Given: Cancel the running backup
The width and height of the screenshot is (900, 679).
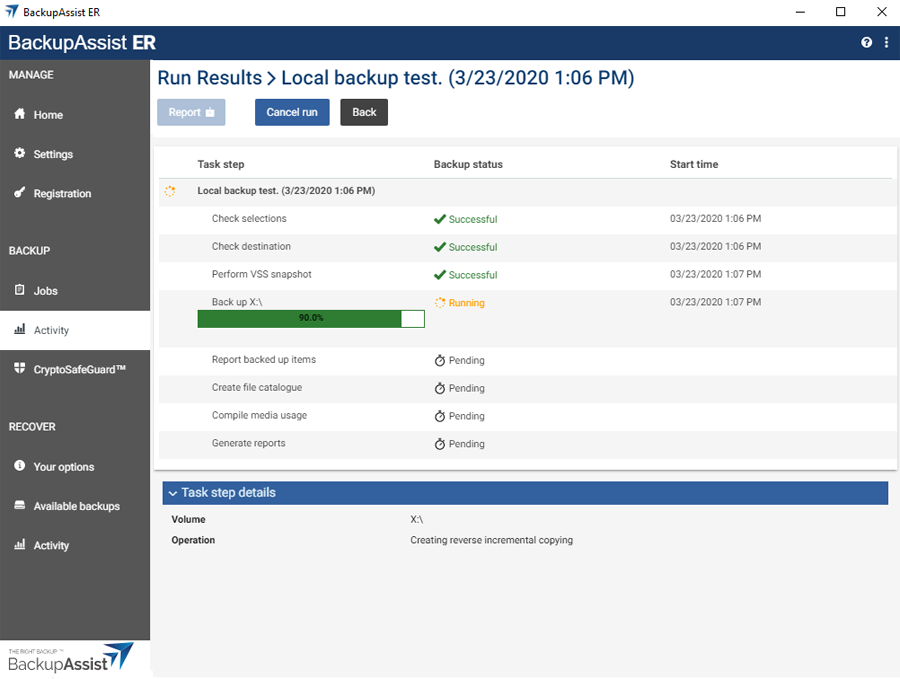Looking at the screenshot, I should click(292, 112).
